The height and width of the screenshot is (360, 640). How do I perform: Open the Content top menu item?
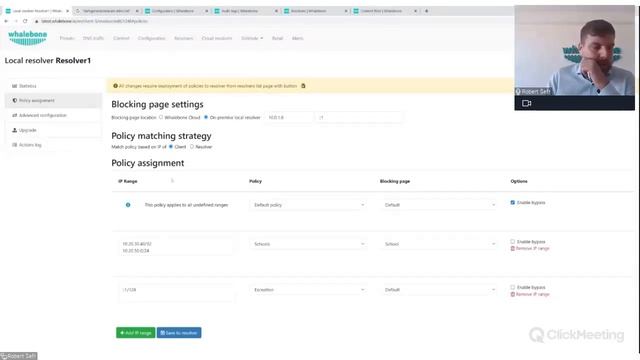click(121, 38)
